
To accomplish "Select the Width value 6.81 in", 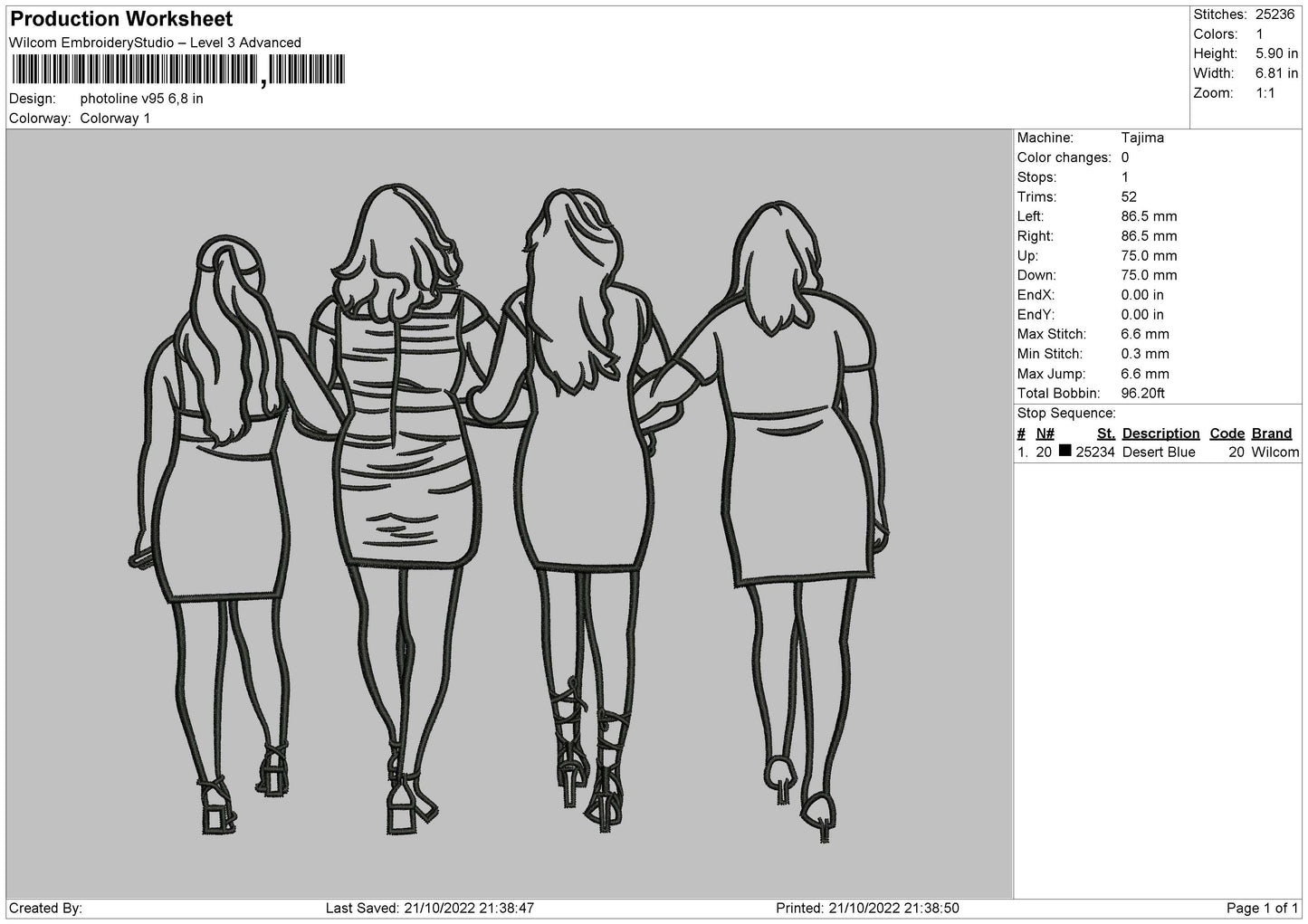I will click(1276, 73).
